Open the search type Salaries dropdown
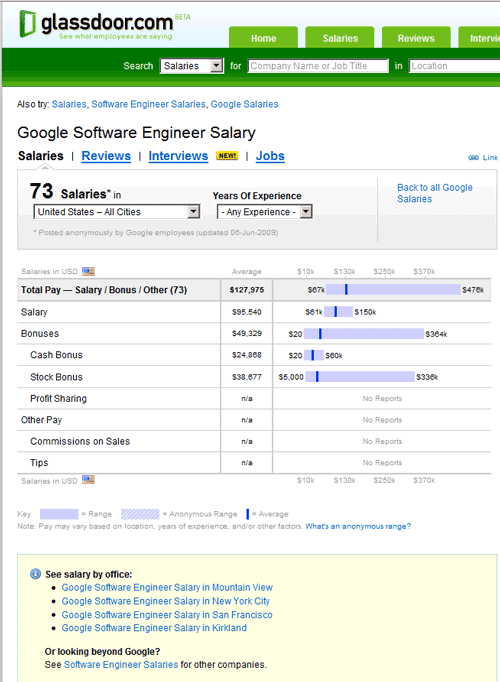 tap(192, 66)
